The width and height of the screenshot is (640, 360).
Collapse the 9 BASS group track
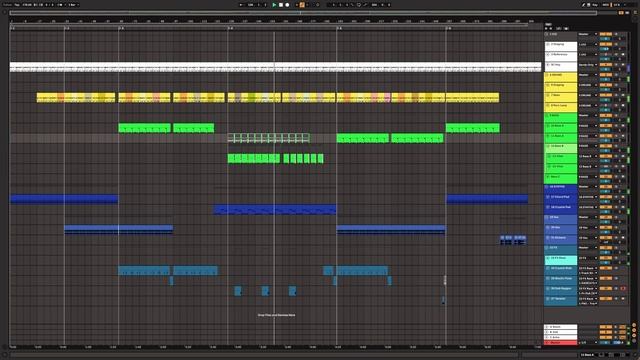tap(547, 116)
